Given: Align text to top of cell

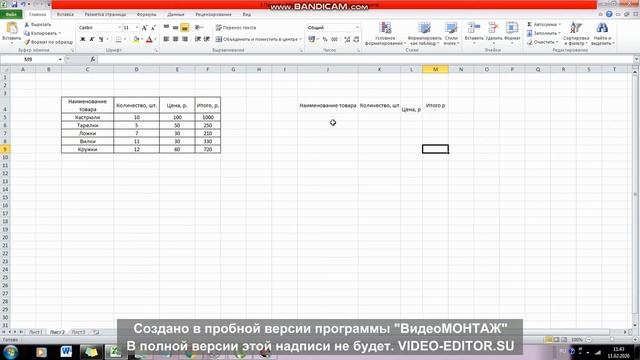Looking at the screenshot, I should (x=167, y=27).
